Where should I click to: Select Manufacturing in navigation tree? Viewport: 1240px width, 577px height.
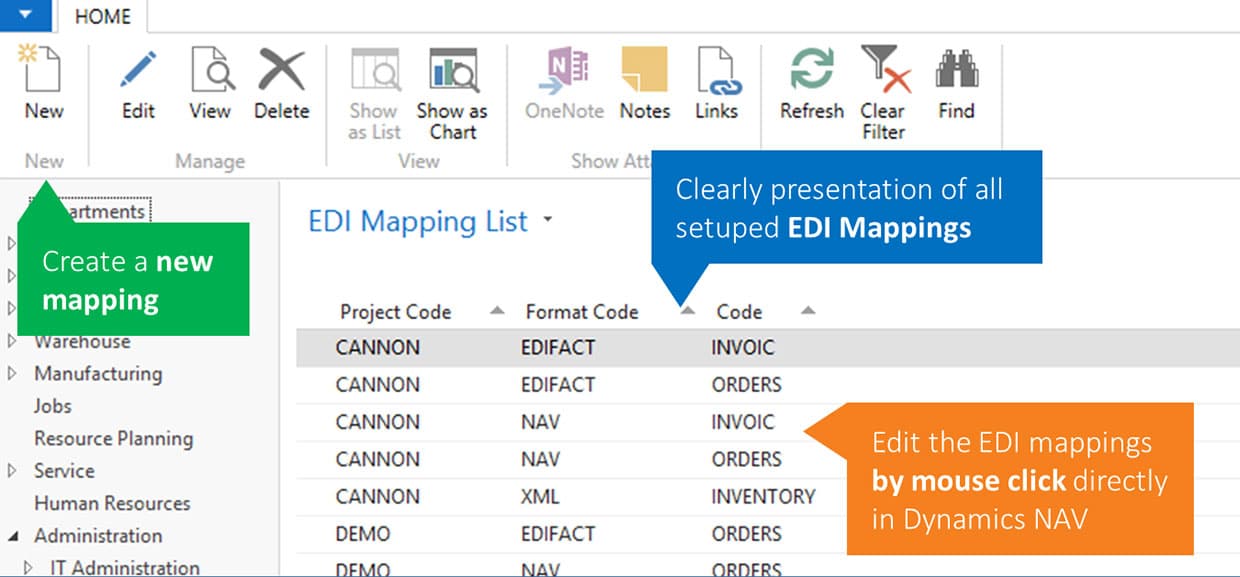click(x=98, y=373)
